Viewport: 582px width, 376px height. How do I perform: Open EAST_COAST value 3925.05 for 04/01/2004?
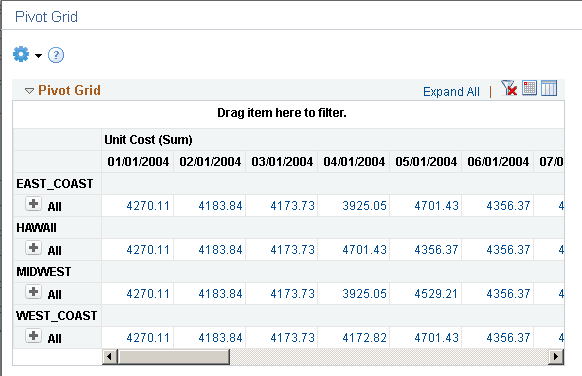(364, 206)
